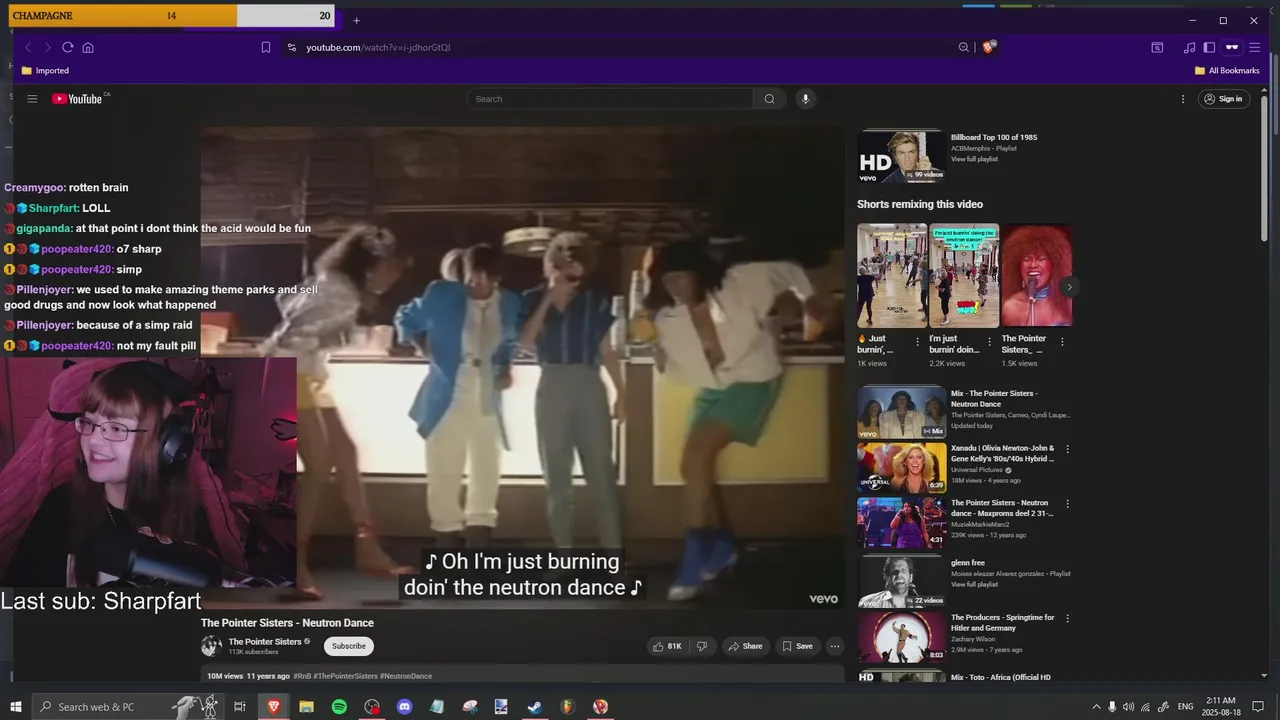Open the volume control in system tray
The height and width of the screenshot is (720, 1280).
[x=1129, y=707]
